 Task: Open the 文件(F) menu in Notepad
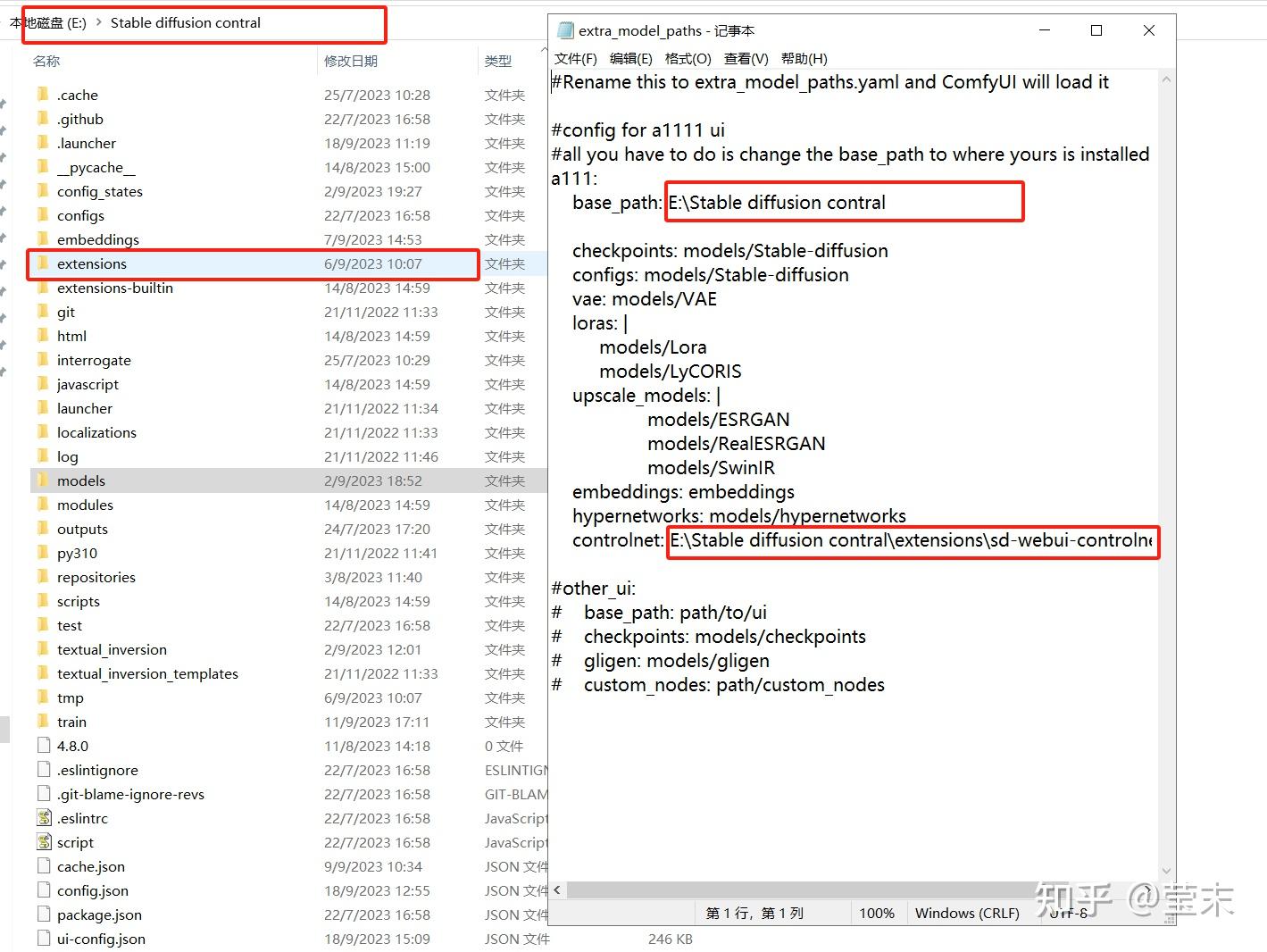coord(575,59)
